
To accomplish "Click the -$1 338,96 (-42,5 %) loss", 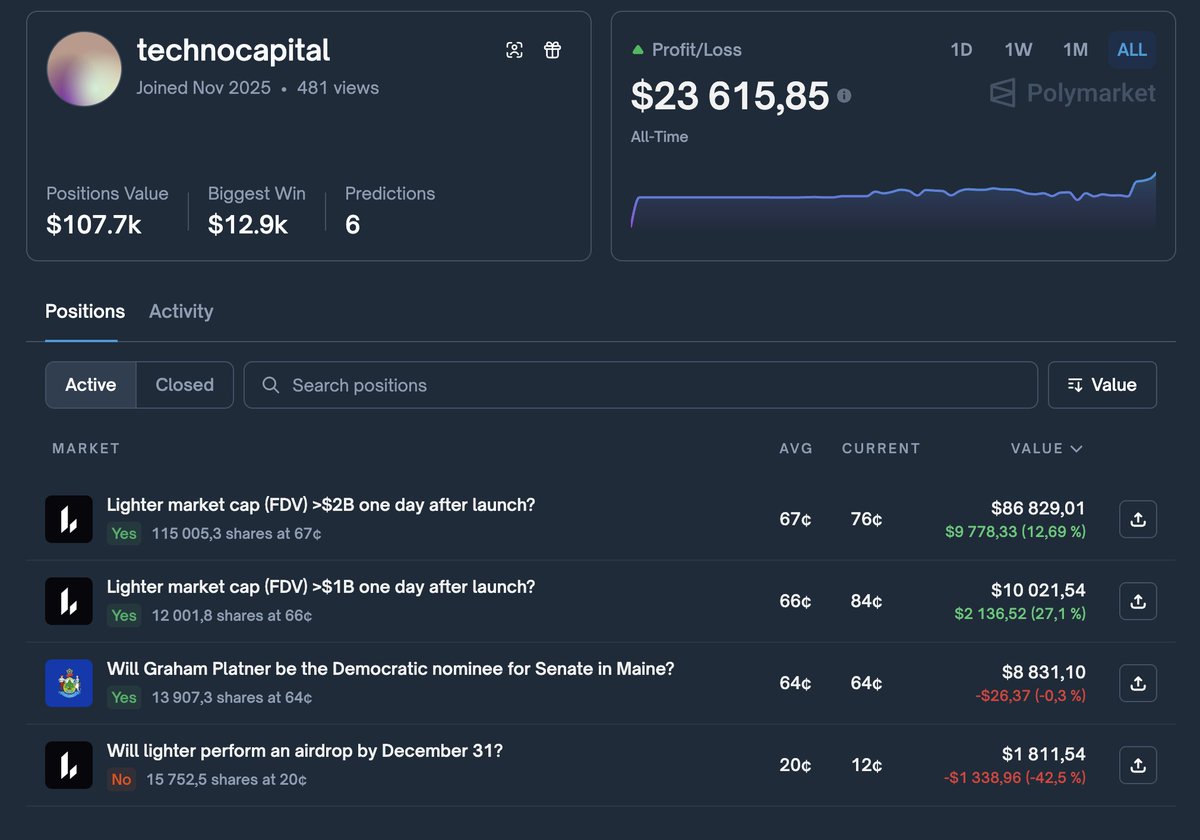I will pyautogui.click(x=1014, y=778).
